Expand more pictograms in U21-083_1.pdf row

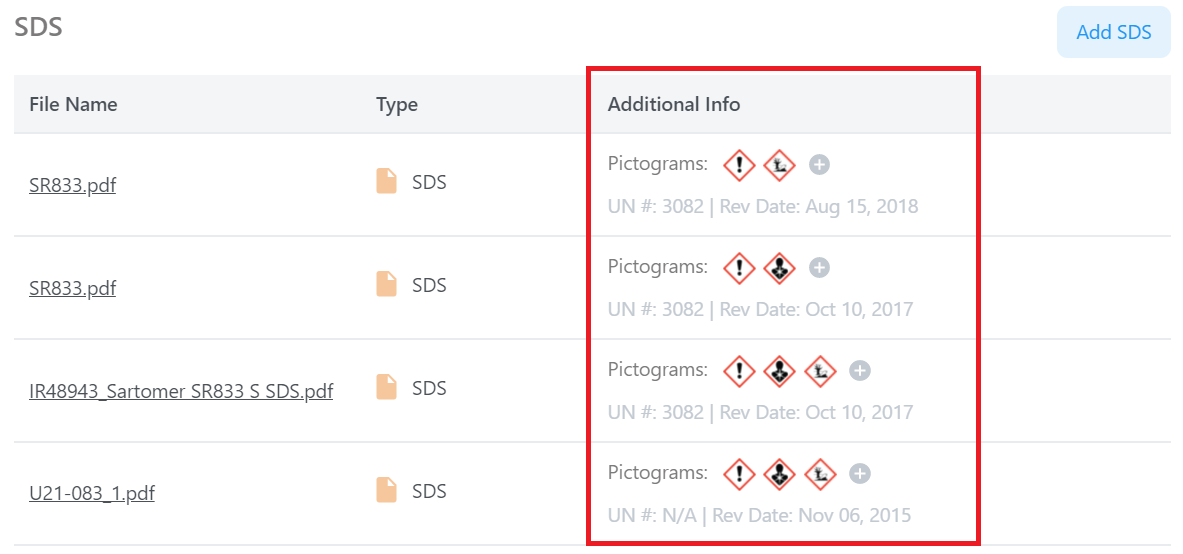point(860,473)
